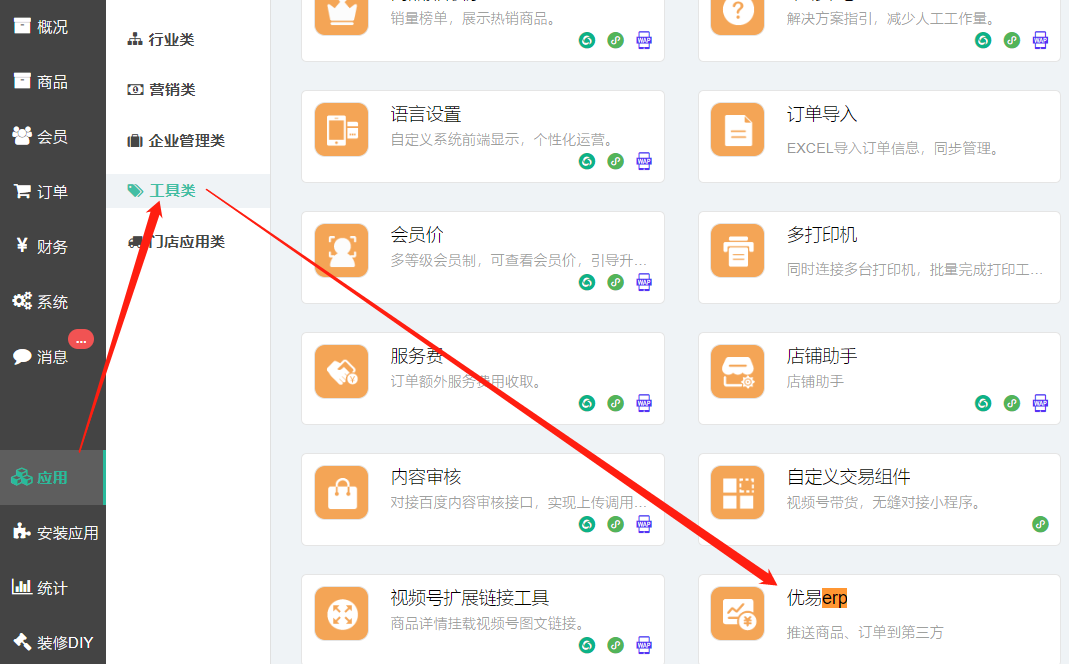This screenshot has width=1069, height=664.
Task: Open the 装修DIY decoration menu
Action: click(x=52, y=643)
